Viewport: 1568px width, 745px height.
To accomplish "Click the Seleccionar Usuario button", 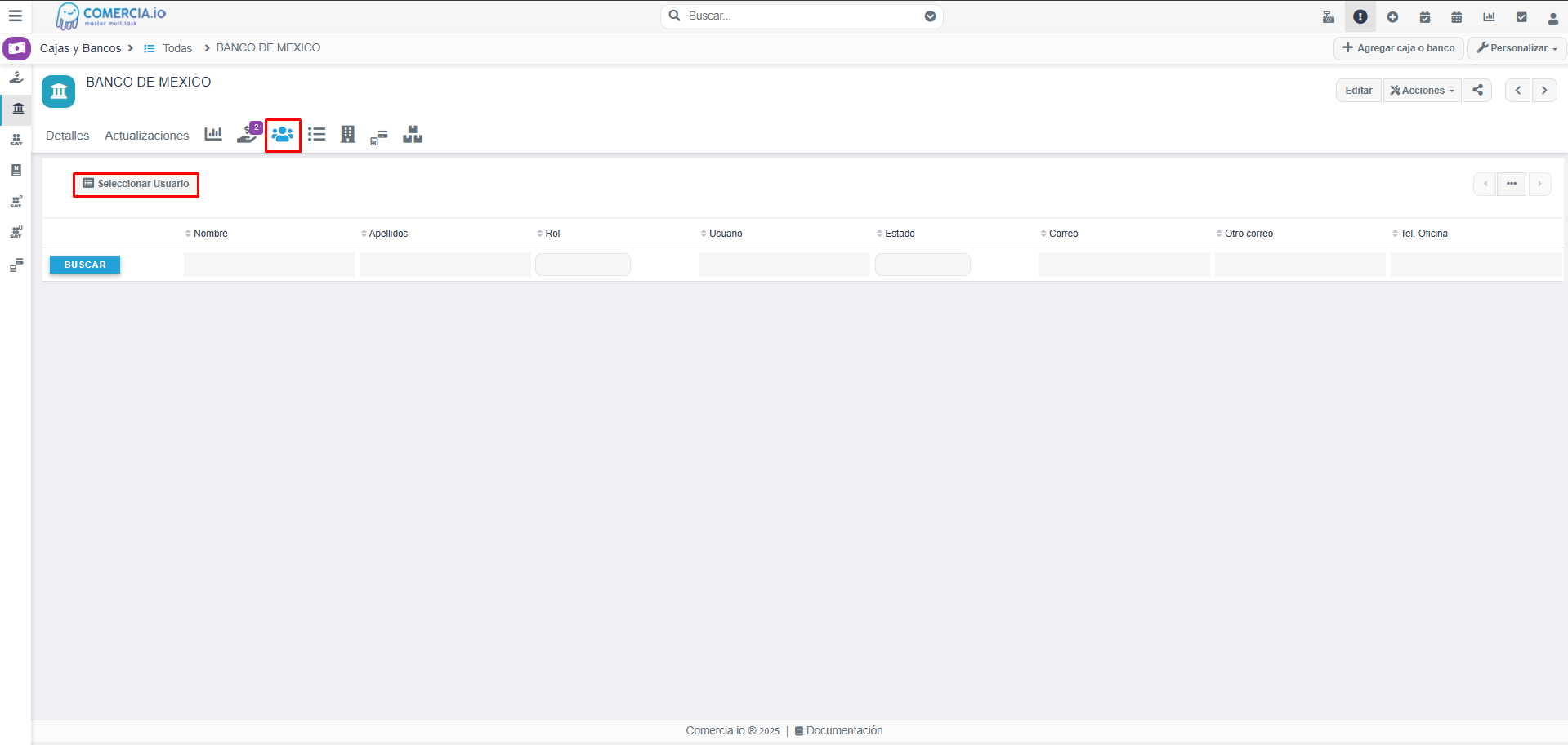I will [x=136, y=184].
